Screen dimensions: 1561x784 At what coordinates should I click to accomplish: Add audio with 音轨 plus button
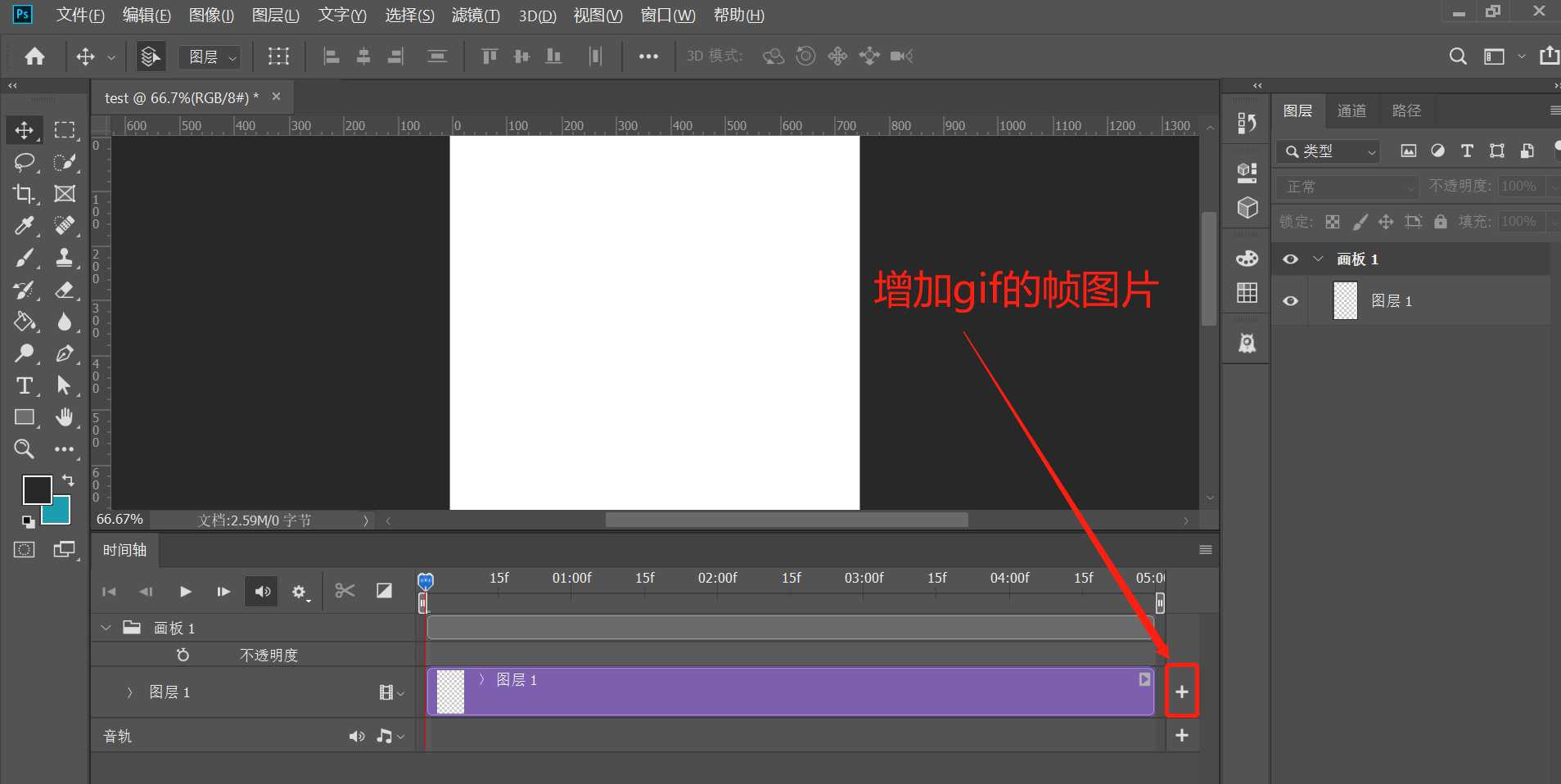1182,736
